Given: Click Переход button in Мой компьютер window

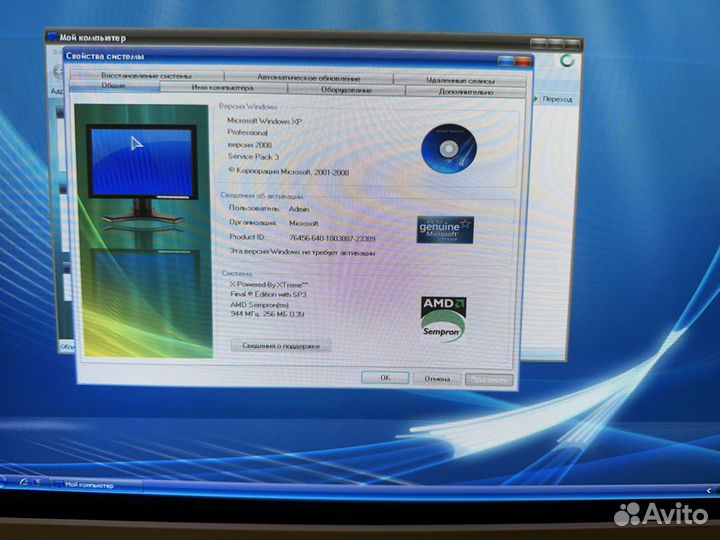Looking at the screenshot, I should (553, 99).
